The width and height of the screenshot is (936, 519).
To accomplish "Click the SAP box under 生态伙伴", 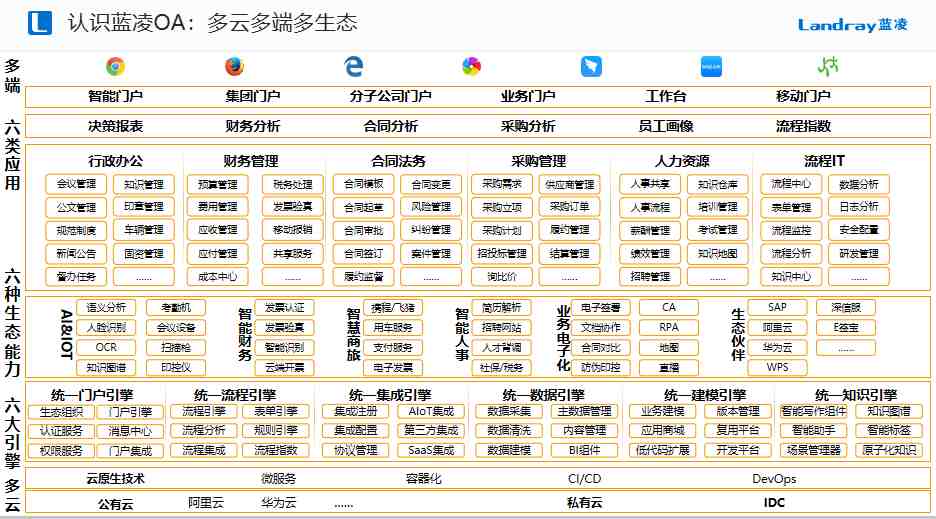I will (777, 307).
